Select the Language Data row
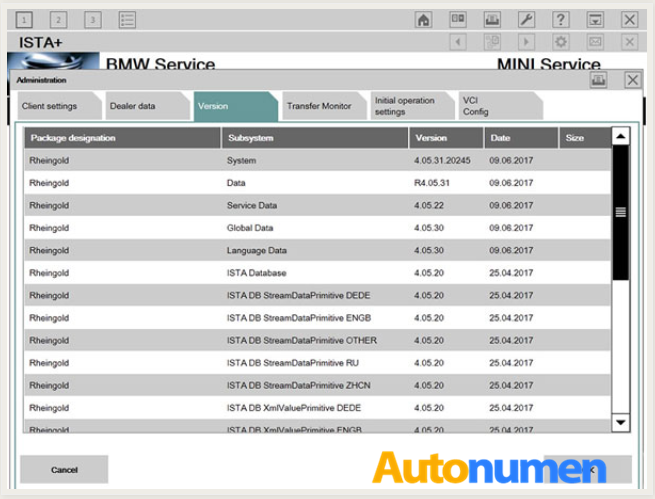 pos(317,251)
